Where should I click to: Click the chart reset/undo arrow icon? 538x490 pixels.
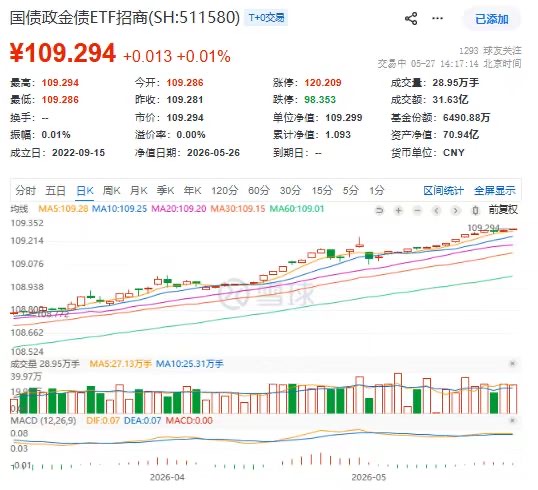point(379,210)
